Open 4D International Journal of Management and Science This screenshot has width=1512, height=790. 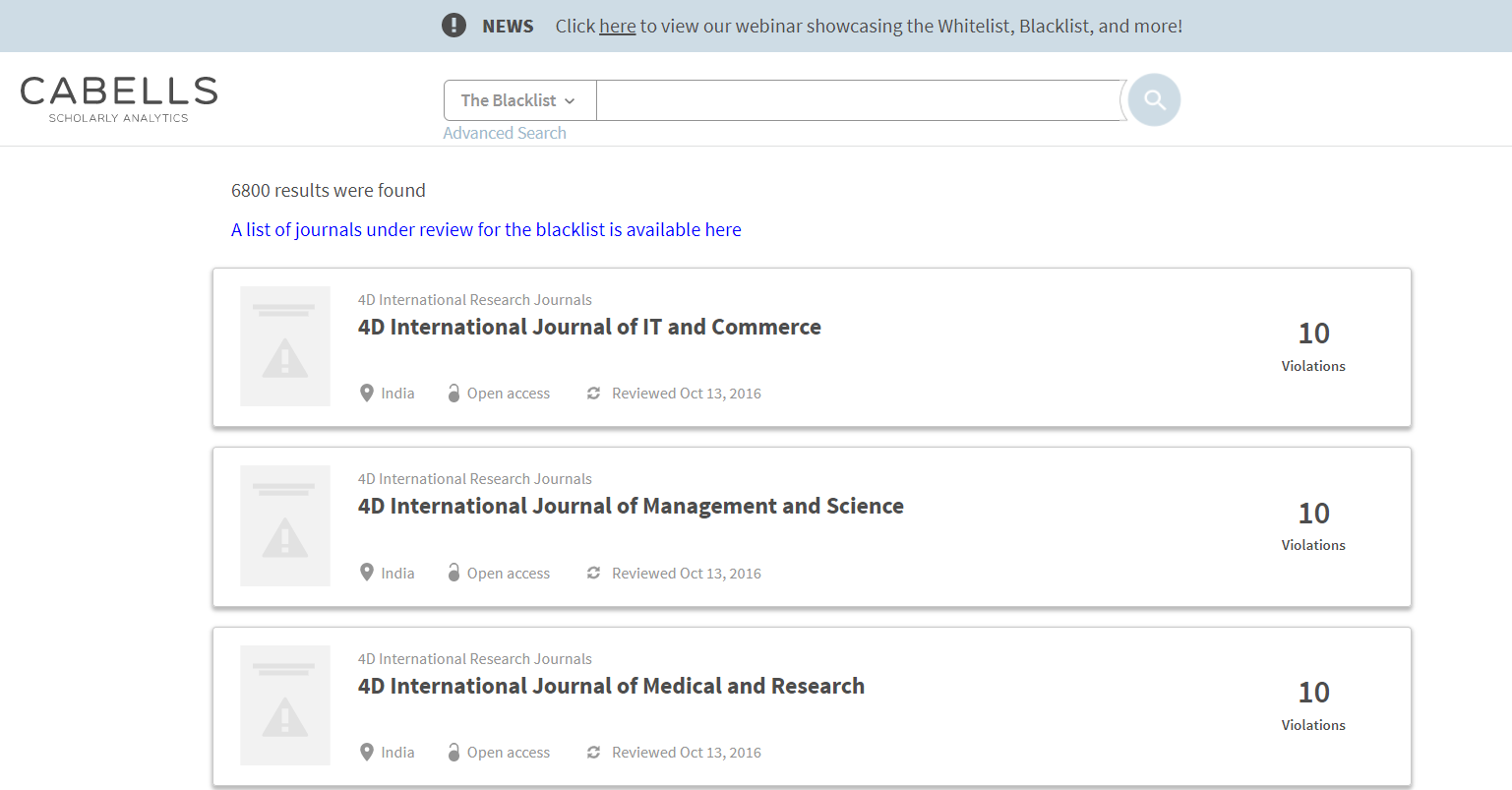(631, 506)
